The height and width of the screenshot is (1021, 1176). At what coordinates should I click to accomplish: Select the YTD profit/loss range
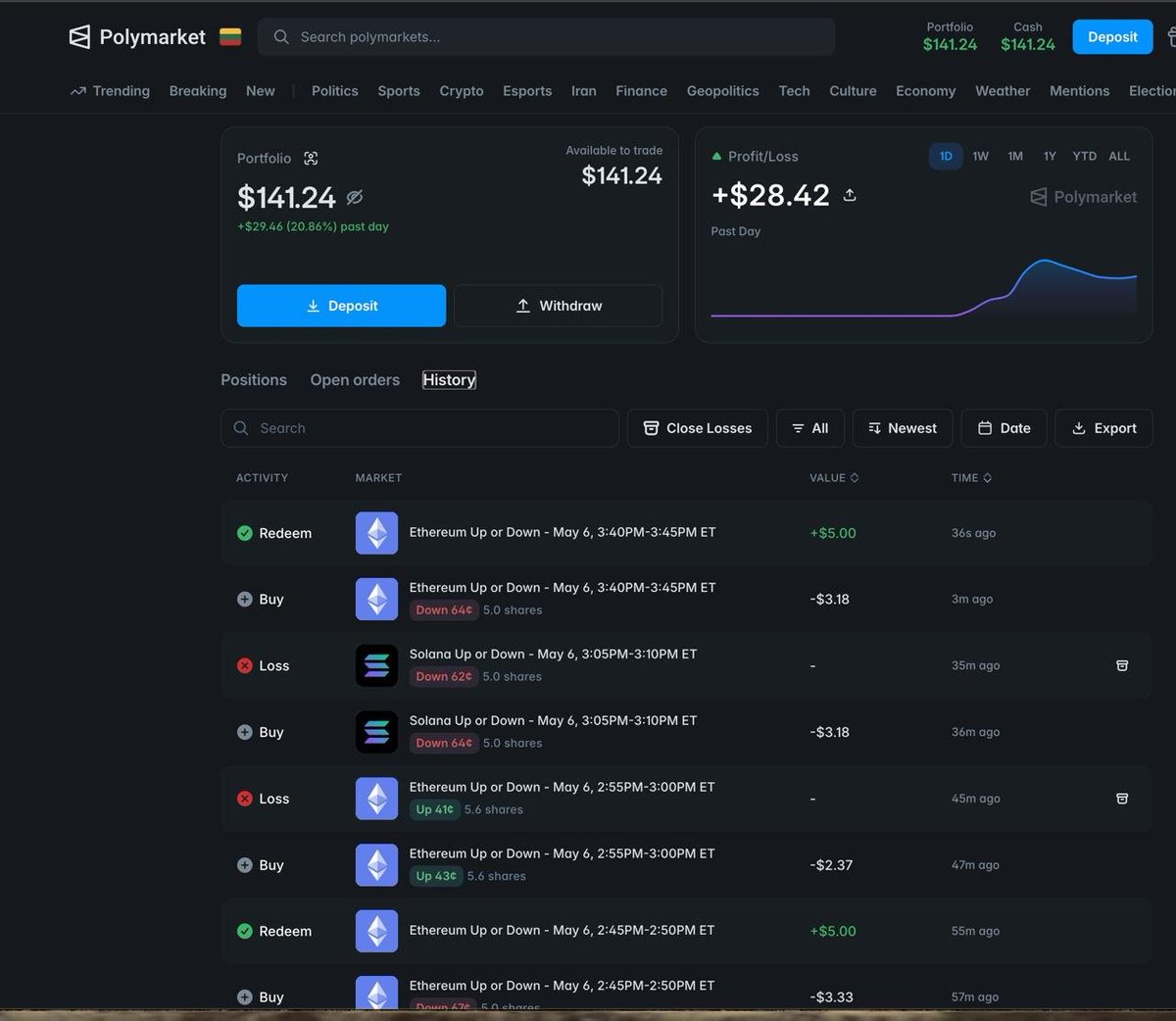(1084, 157)
